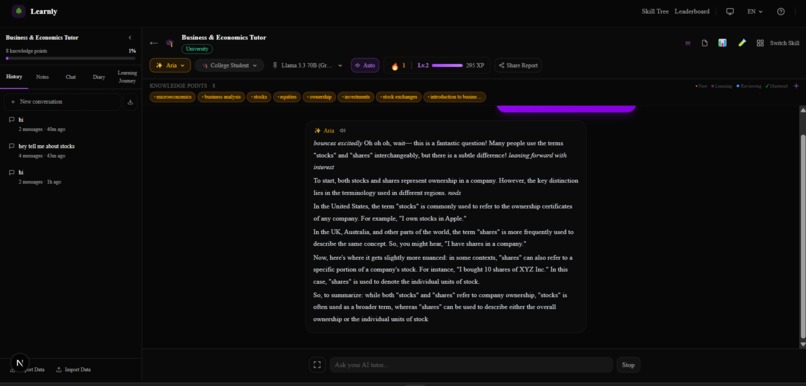
Task: Click the share icon in Share Report
Action: 502,66
